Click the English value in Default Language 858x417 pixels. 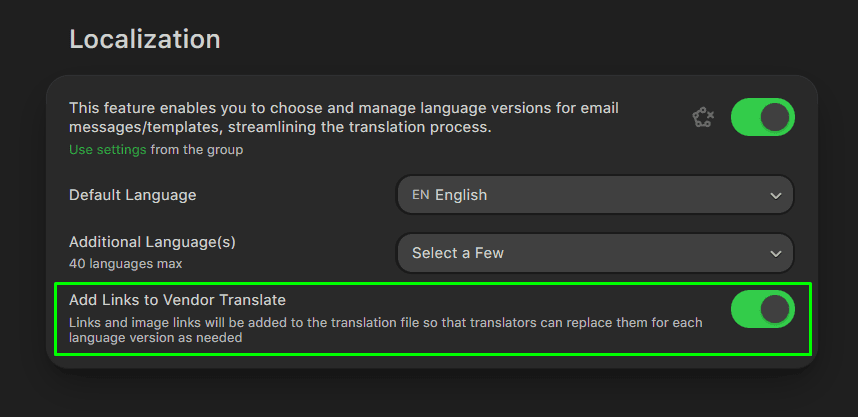[461, 195]
